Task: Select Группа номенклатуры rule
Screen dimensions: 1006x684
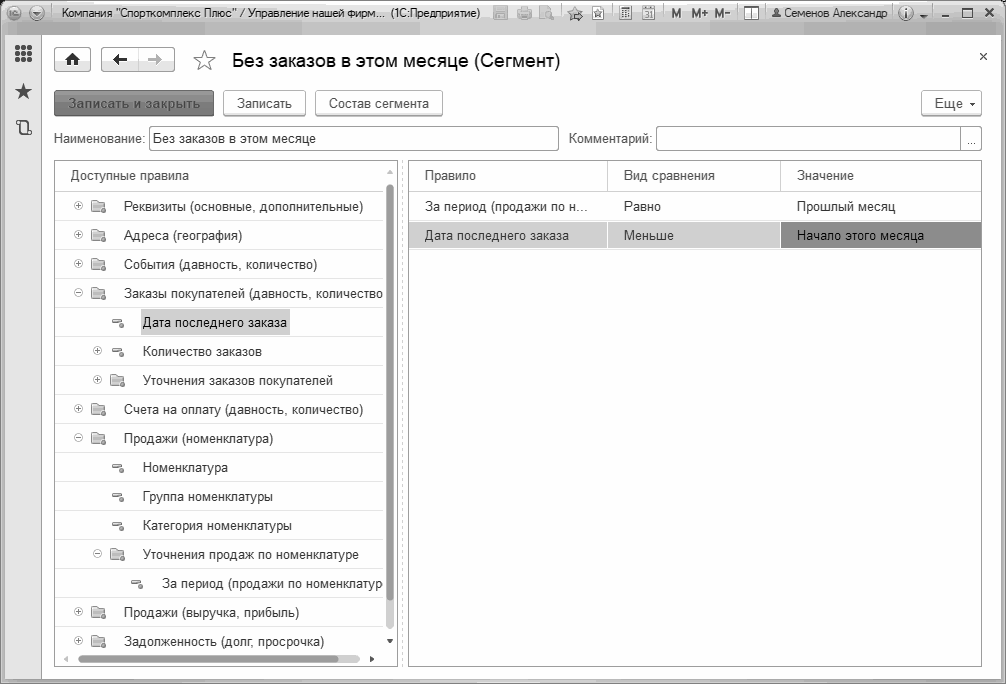Action: pos(207,497)
